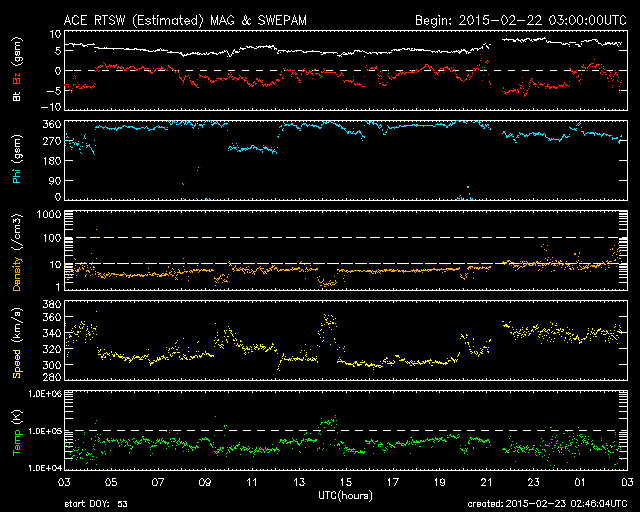640x512 pixels.
Task: Click the "1000" tick on the Density axis
Action: (49, 214)
